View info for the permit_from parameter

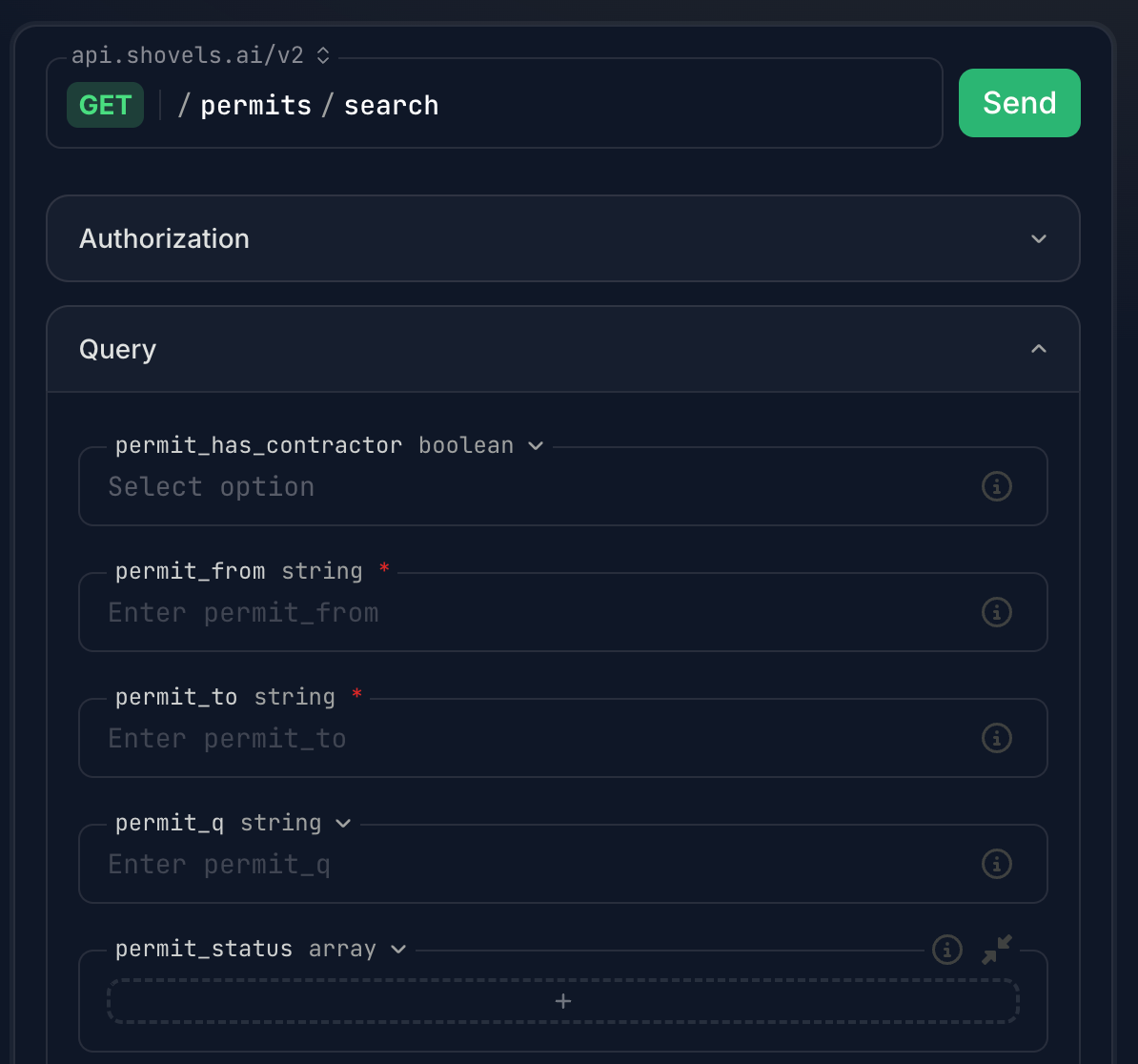pyautogui.click(x=996, y=612)
